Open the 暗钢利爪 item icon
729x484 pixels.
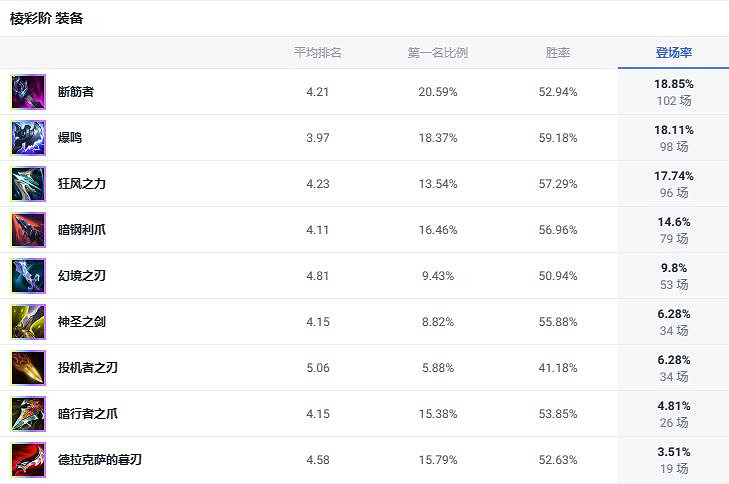point(28,230)
